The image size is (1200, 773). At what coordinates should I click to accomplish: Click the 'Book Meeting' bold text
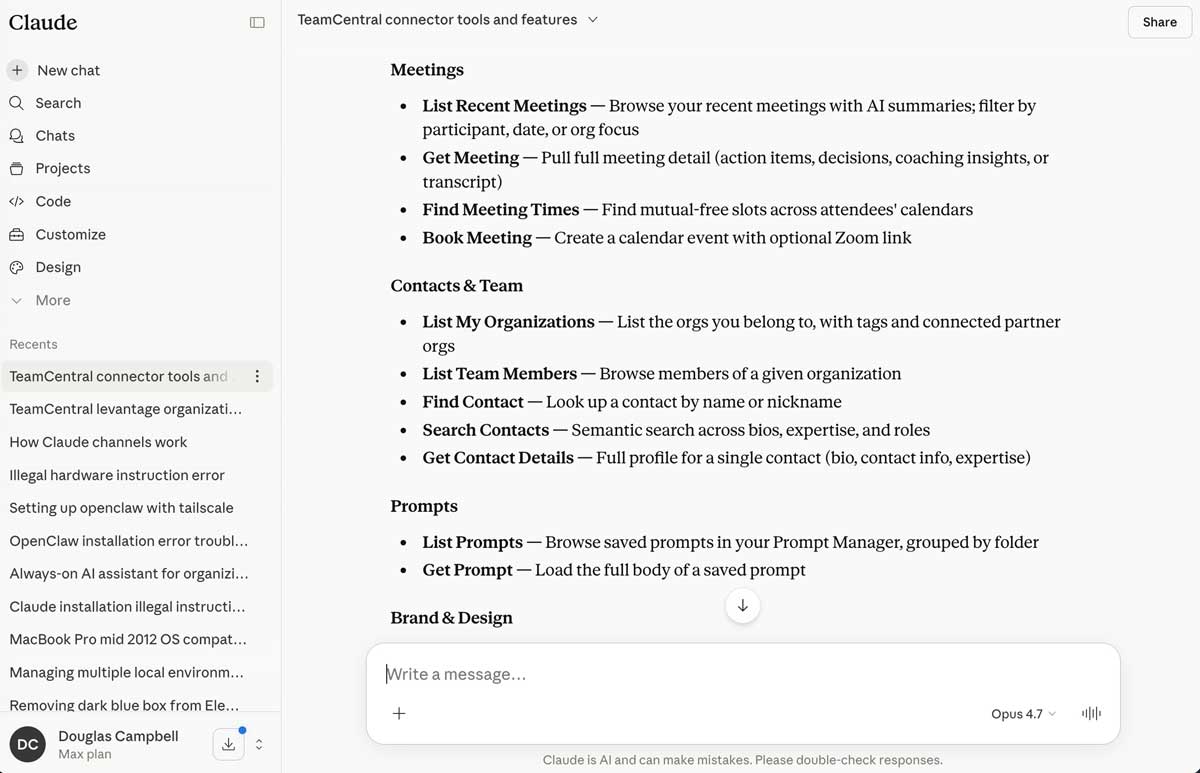(477, 238)
